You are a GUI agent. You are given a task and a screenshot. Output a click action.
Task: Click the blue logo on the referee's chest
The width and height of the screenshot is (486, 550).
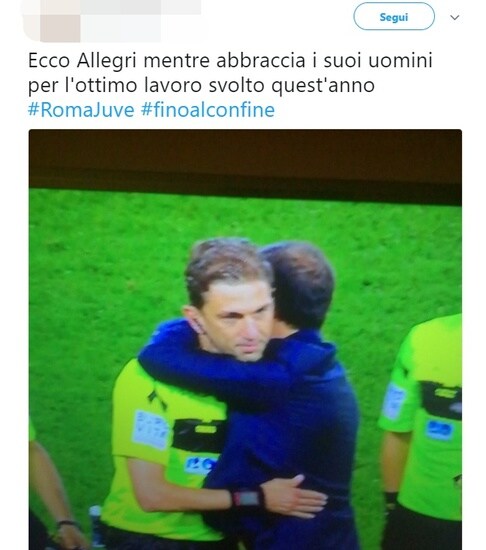point(199,465)
